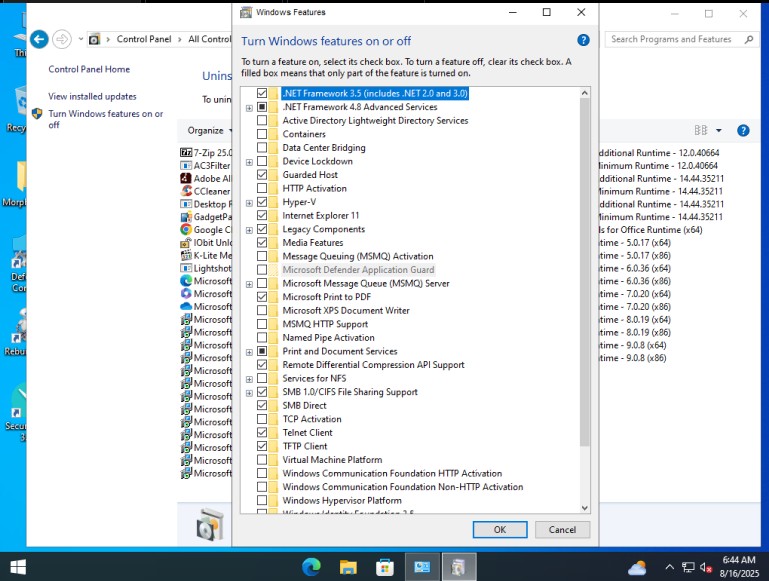The image size is (769, 581).
Task: Click the IObit Unlocker icon in programs list
Action: pyautogui.click(x=186, y=242)
